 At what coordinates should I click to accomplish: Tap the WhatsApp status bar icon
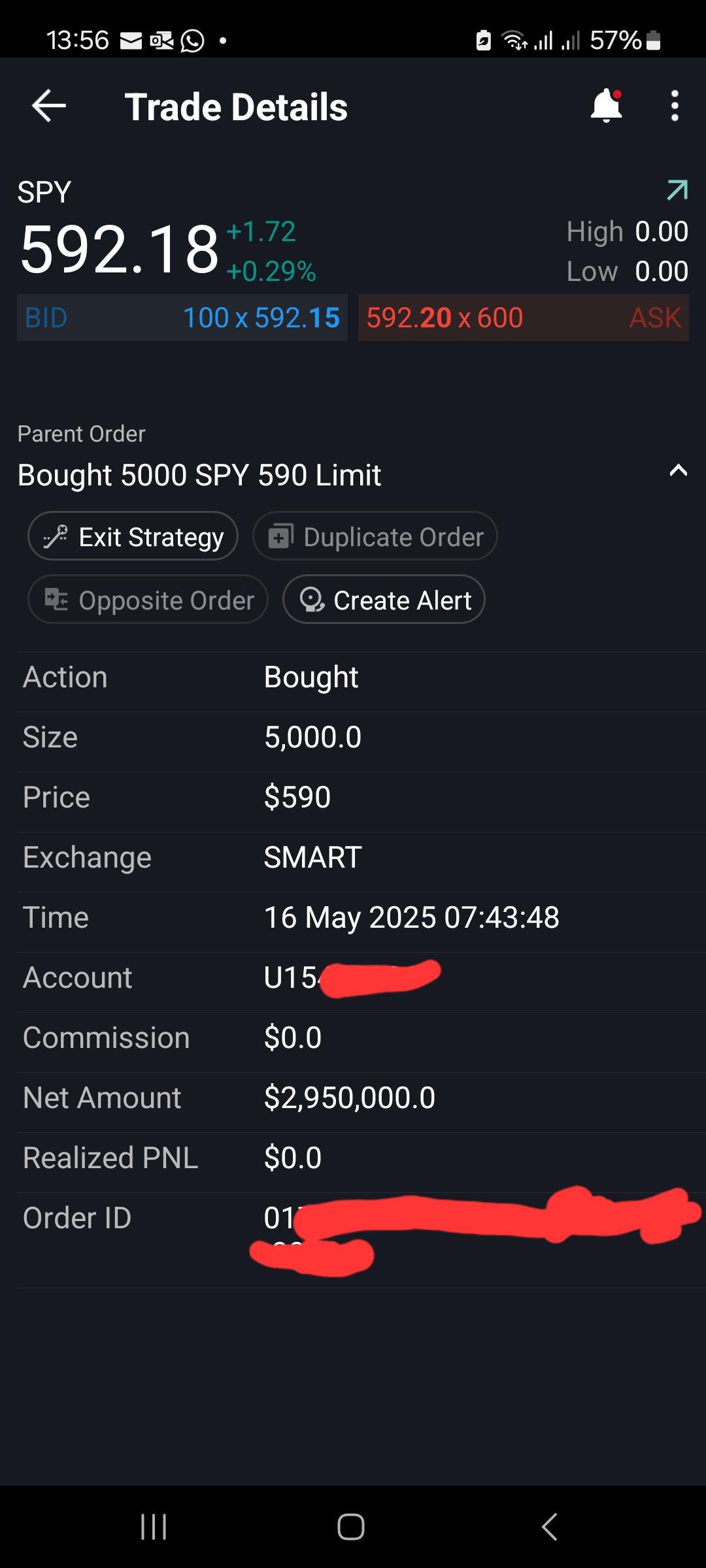tap(192, 41)
